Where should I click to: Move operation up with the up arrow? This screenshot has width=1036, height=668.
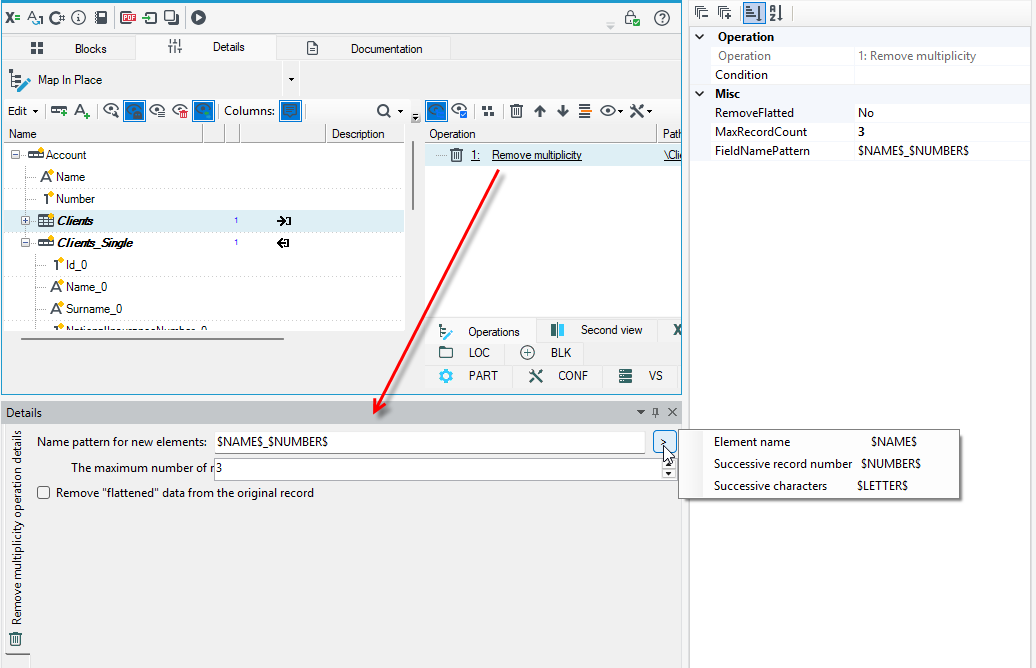pyautogui.click(x=540, y=111)
